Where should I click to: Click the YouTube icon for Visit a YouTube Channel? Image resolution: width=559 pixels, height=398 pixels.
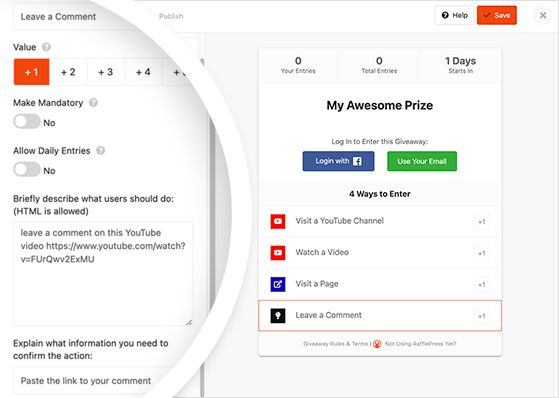click(278, 221)
